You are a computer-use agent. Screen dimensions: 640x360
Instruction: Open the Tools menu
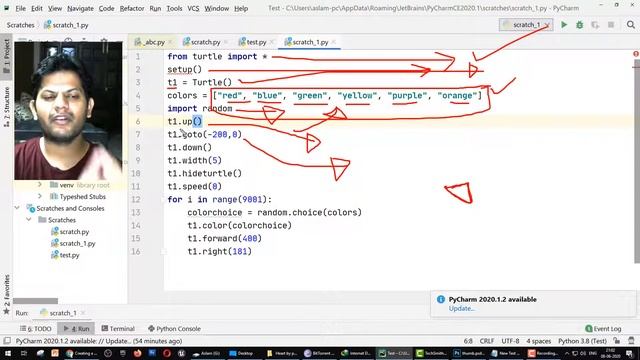[x=174, y=8]
